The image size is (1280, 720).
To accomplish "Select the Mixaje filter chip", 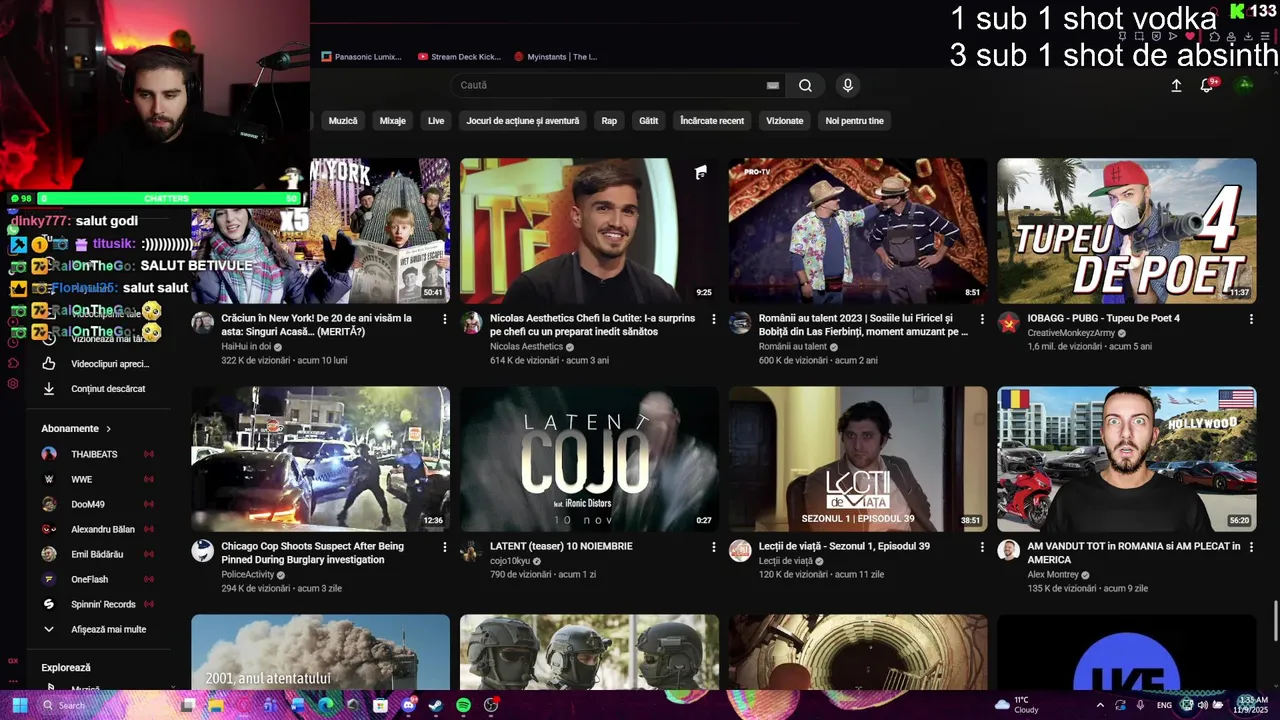I will click(393, 121).
